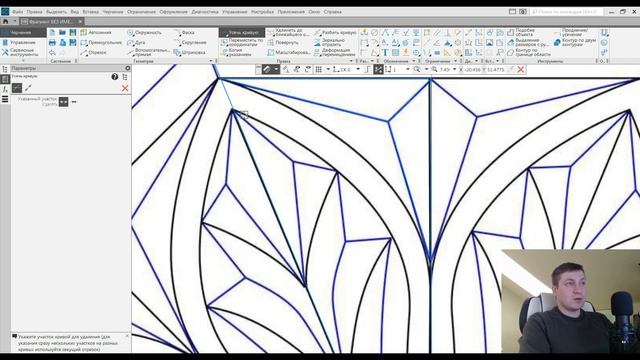Image resolution: width=640 pixels, height=360 pixels.
Task: Select the Окружность tool
Action: tap(144, 32)
